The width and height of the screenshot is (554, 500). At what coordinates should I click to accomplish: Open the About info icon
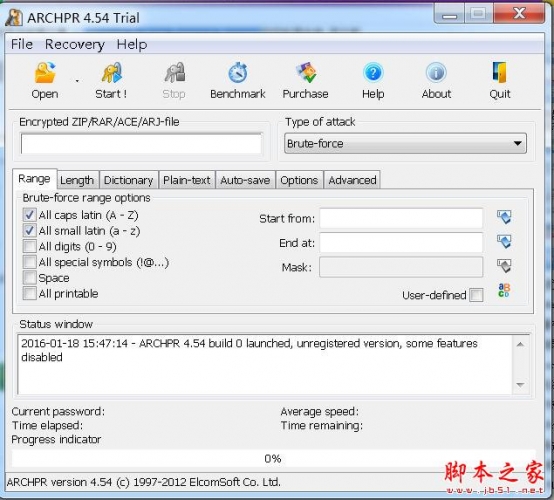[436, 72]
